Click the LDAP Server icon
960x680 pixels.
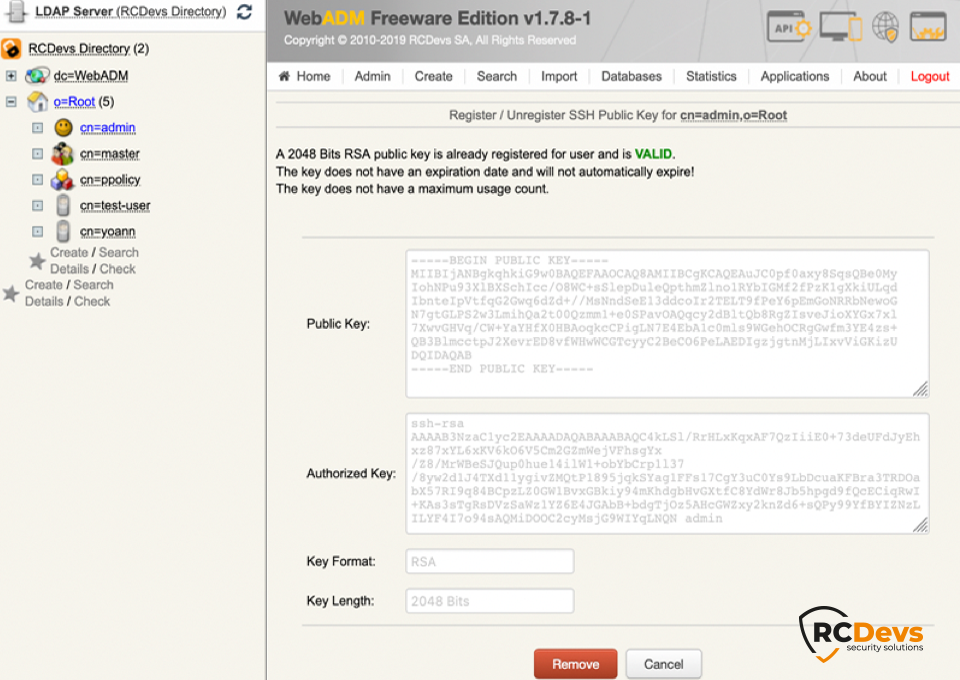point(17,12)
